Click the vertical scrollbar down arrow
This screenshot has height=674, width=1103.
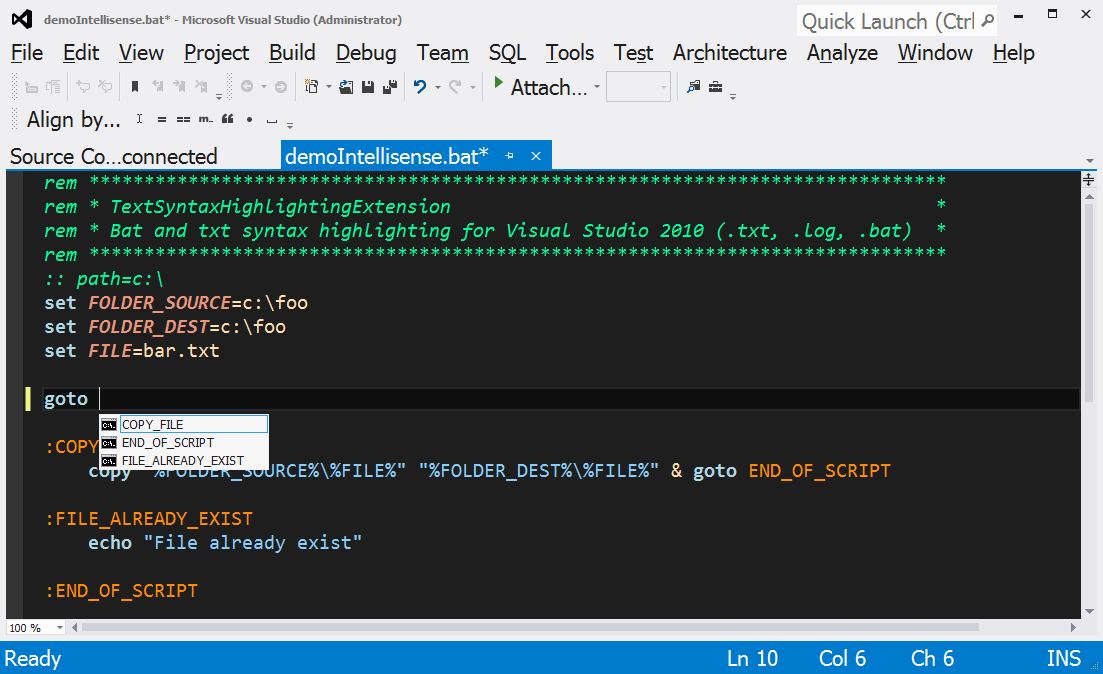1089,609
